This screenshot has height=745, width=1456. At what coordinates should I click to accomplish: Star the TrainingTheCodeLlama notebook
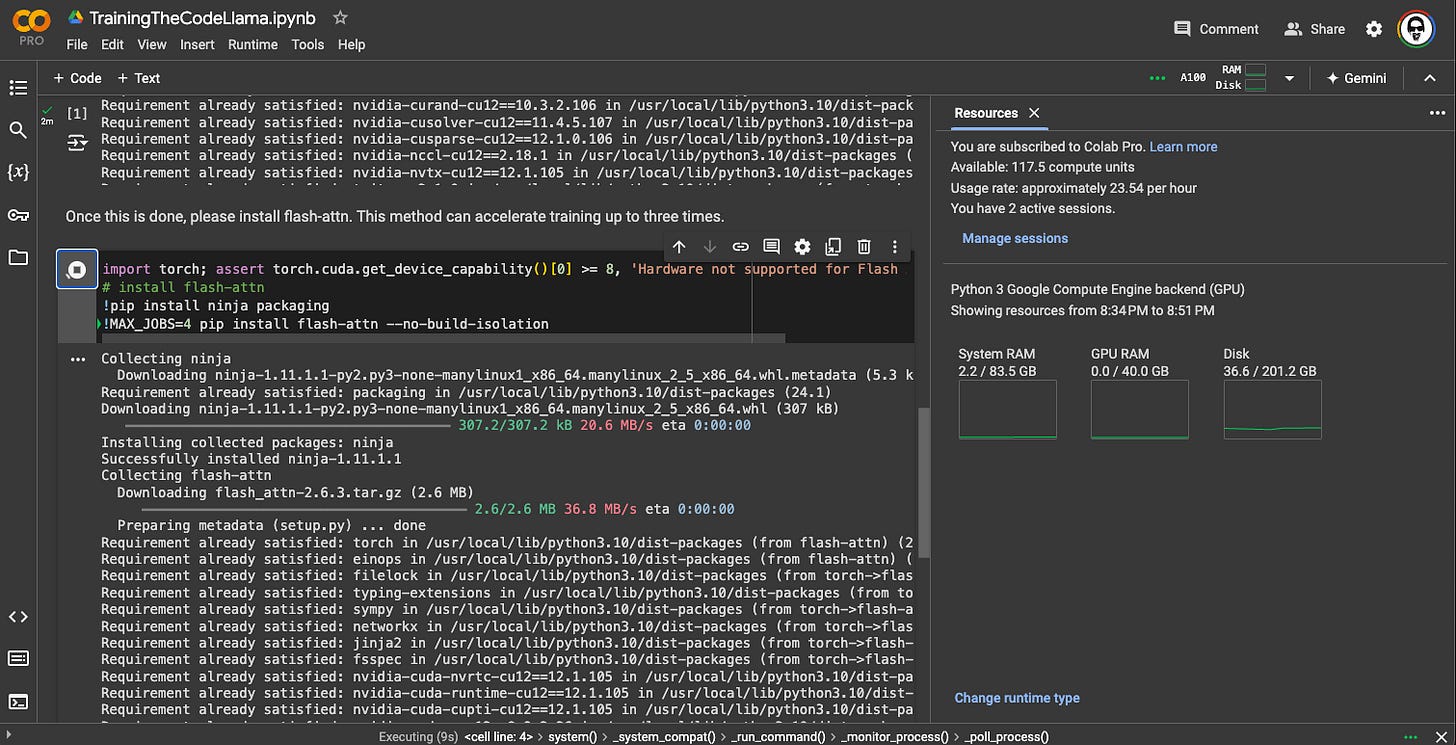(x=340, y=18)
